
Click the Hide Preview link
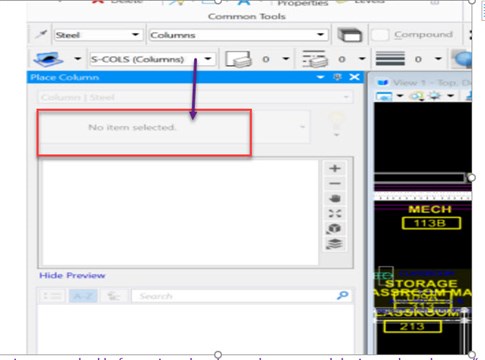click(x=72, y=275)
